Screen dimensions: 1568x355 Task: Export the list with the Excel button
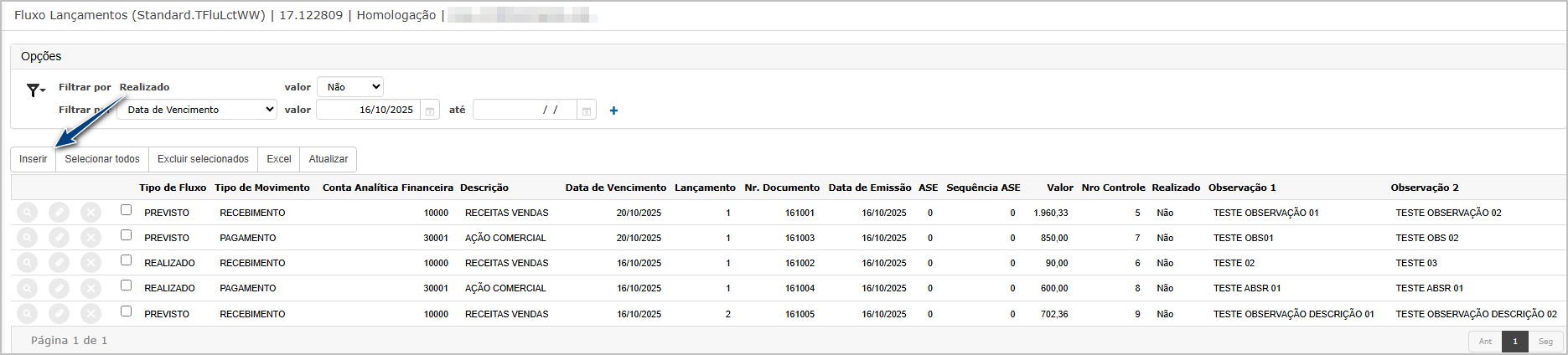coord(279,159)
